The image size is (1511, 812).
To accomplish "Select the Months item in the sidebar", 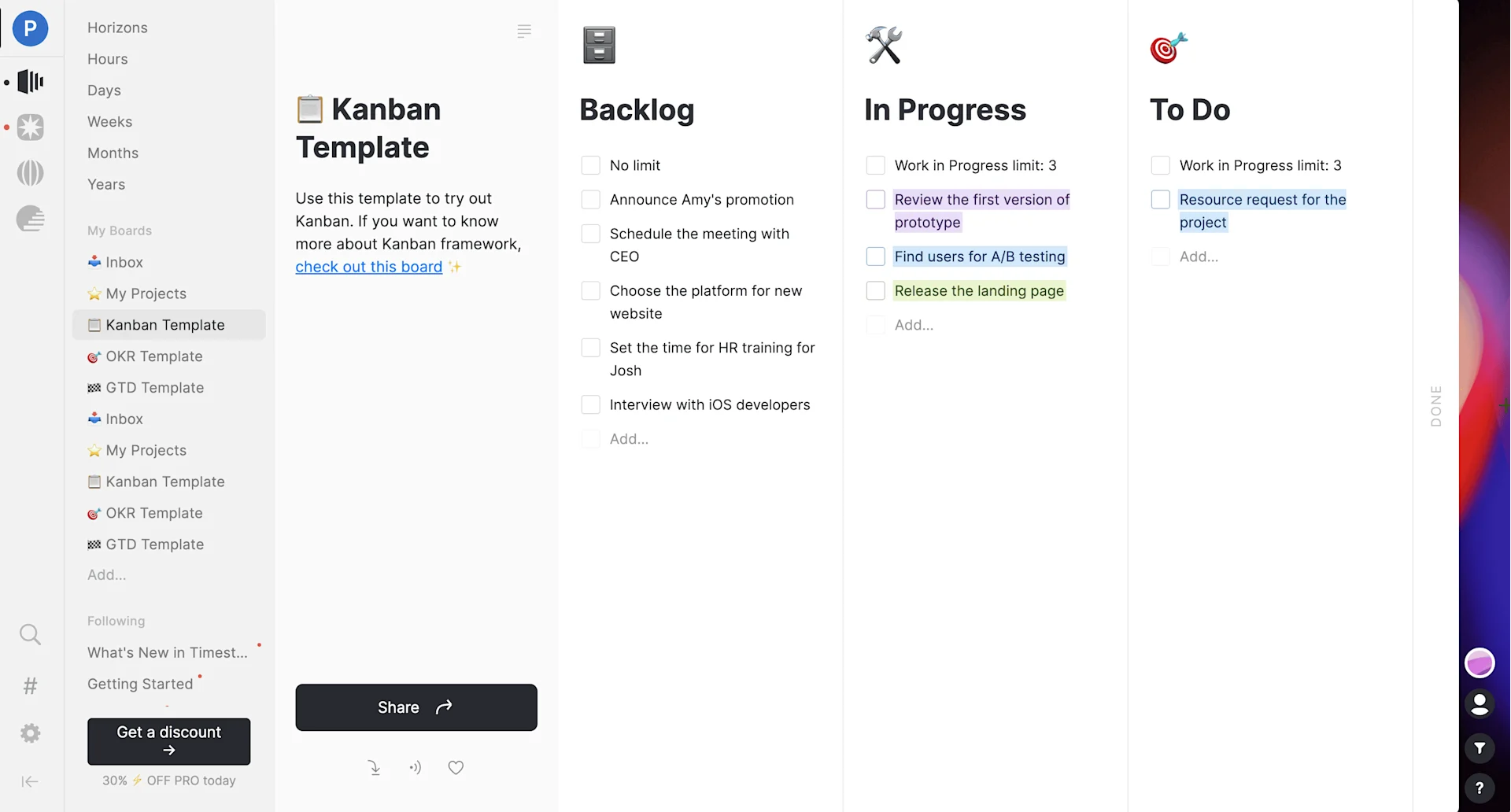I will coord(113,153).
